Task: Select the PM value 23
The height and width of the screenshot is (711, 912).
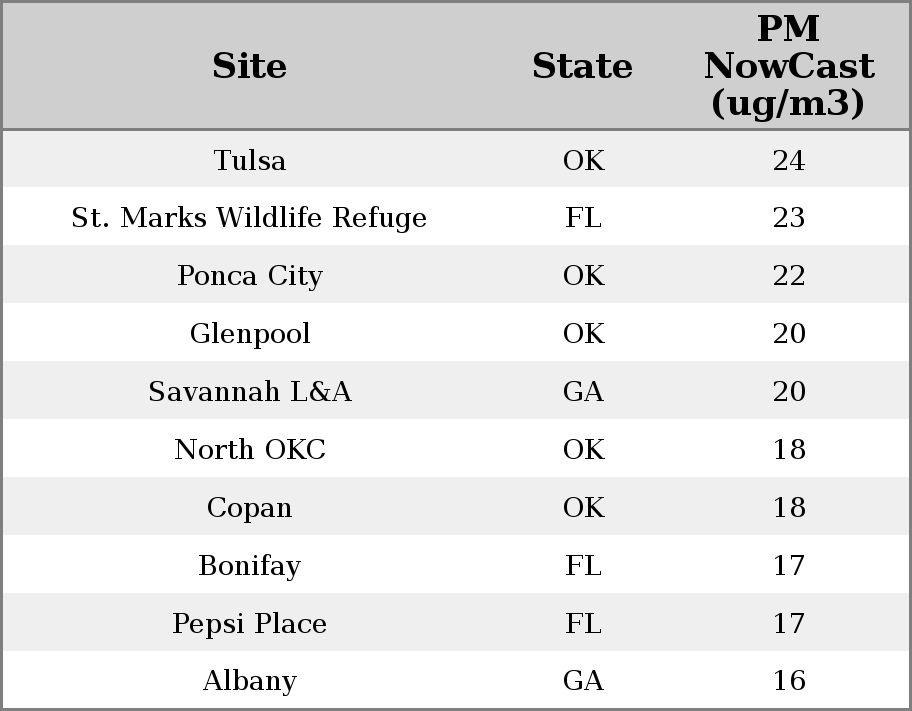Action: pyautogui.click(x=788, y=218)
